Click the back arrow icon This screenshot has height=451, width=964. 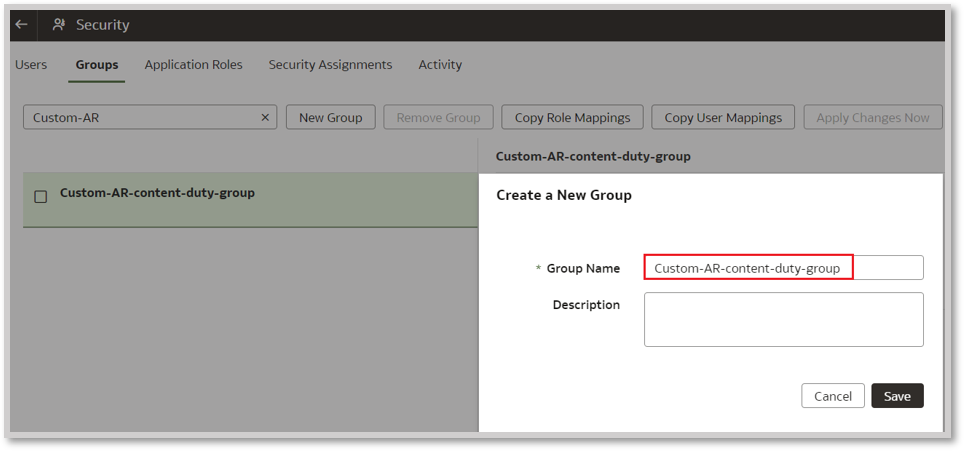[x=21, y=24]
